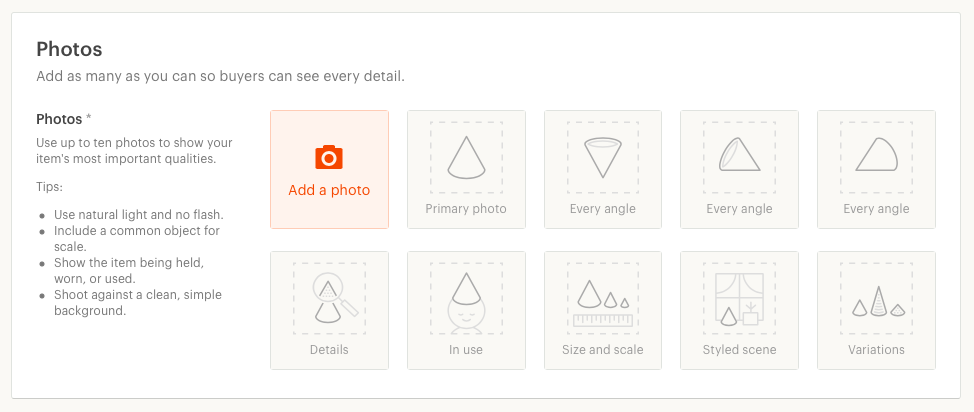Click the three patterned cones Variations icon
Viewport: 974px width, 412px height.
(x=877, y=301)
